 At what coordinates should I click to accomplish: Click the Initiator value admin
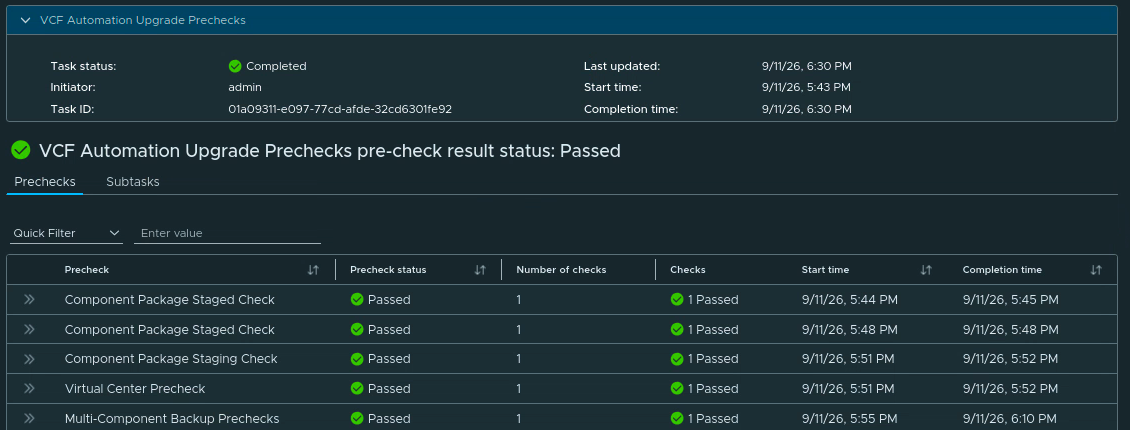[x=245, y=87]
